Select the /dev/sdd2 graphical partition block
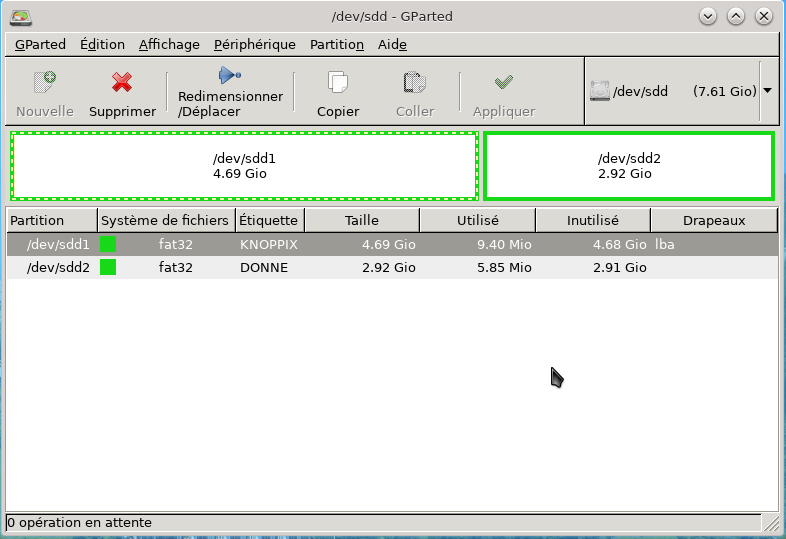The image size is (786, 539). pyautogui.click(x=629, y=166)
